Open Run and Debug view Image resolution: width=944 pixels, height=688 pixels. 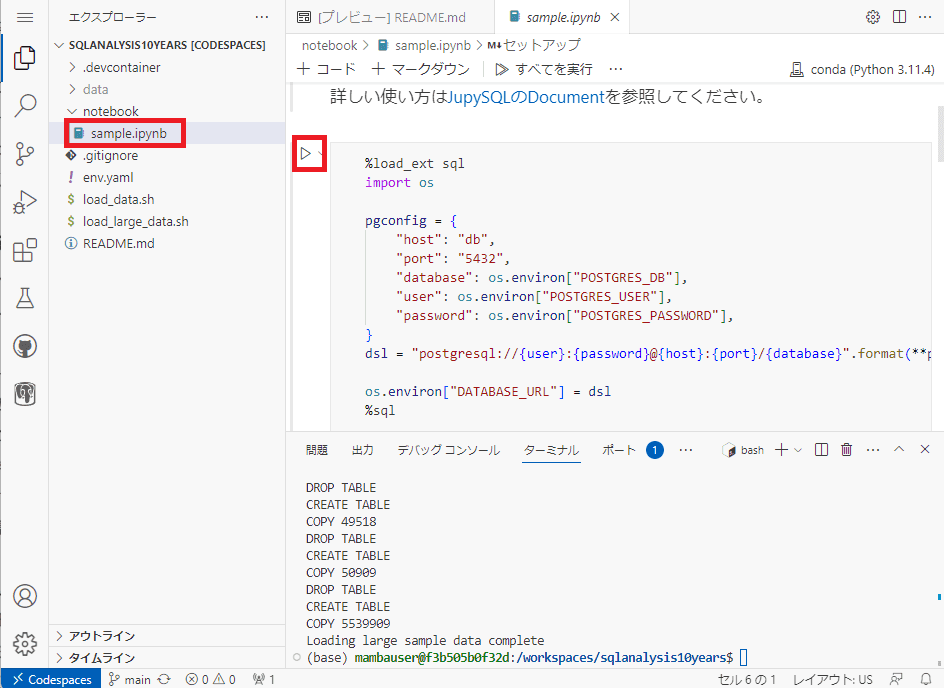tap(25, 202)
